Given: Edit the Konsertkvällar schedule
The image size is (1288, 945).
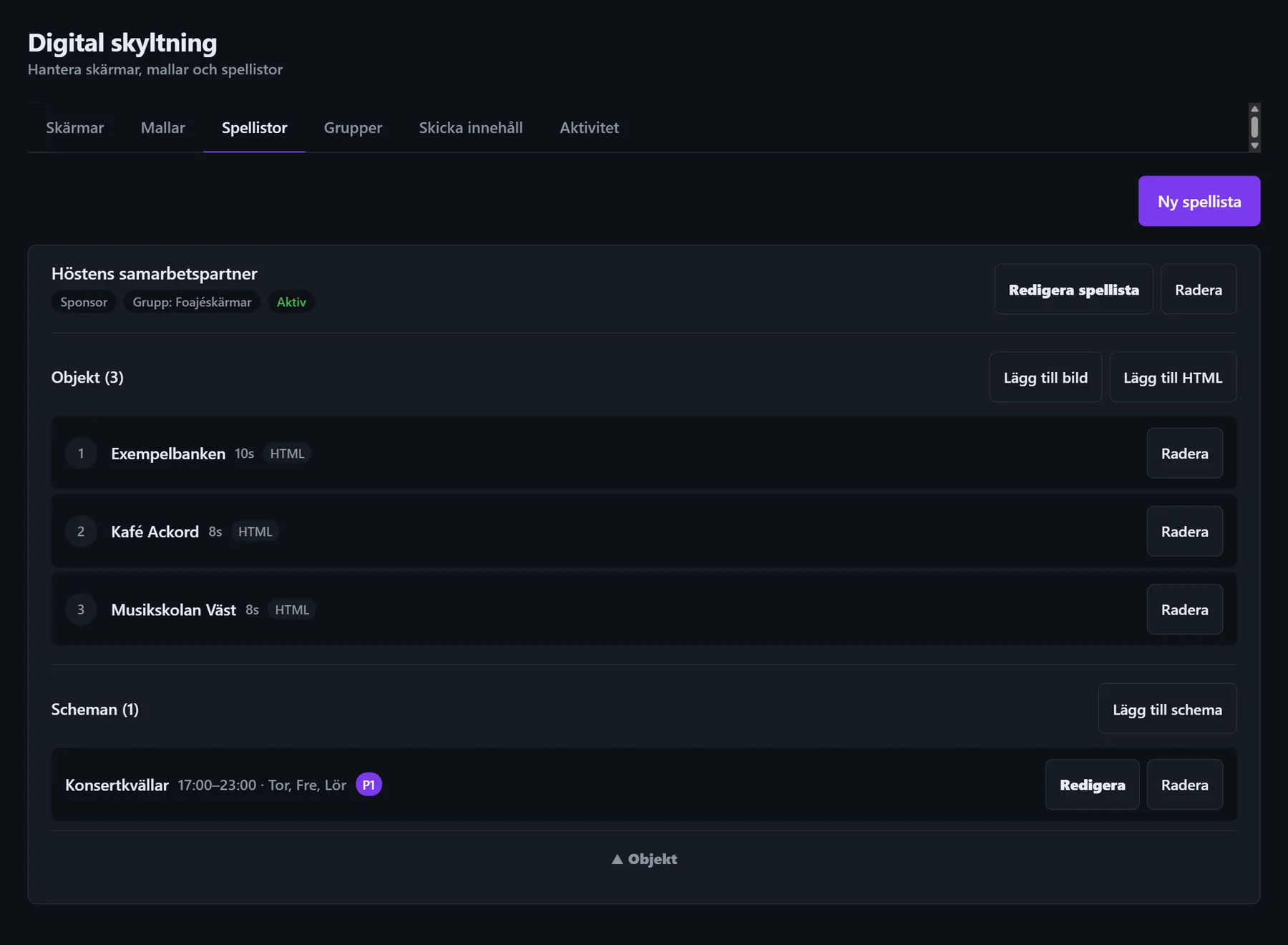Looking at the screenshot, I should coord(1092,785).
